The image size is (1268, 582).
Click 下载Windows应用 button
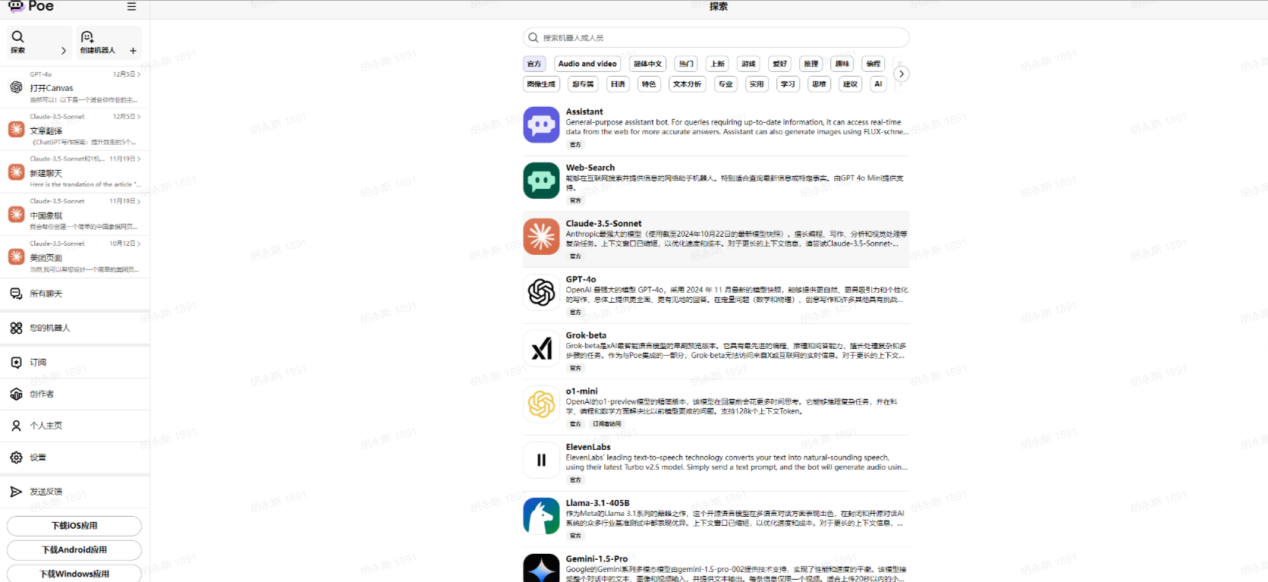click(x=74, y=574)
